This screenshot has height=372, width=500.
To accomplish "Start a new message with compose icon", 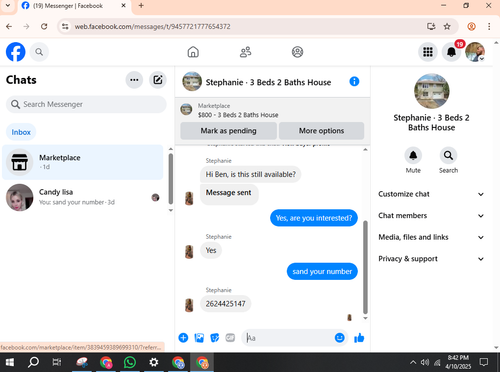I will [x=158, y=80].
